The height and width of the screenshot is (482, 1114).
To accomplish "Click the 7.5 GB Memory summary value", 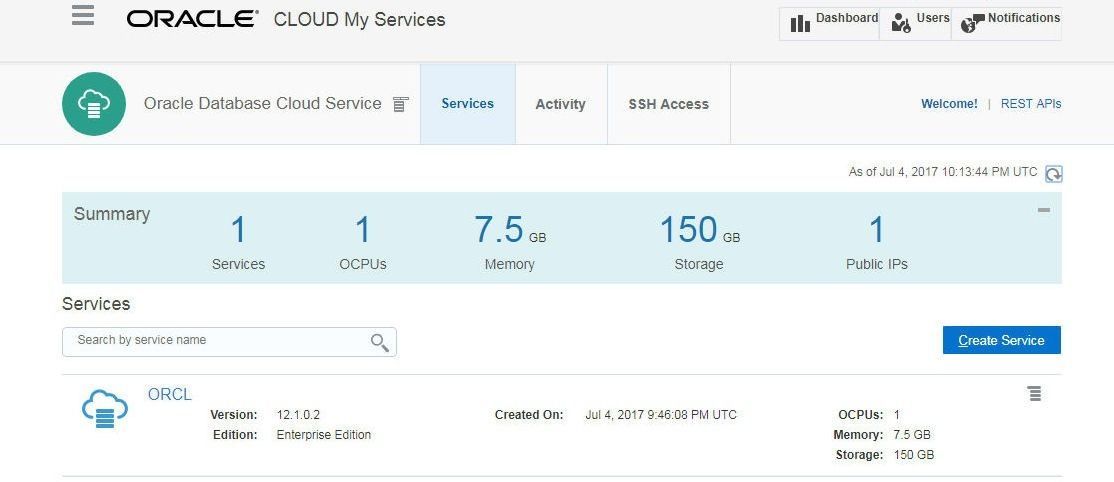I will pos(510,230).
